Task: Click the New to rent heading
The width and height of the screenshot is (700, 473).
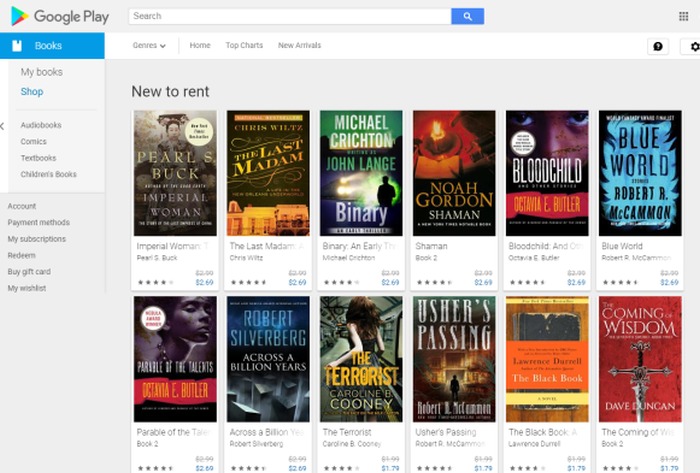Action: (x=170, y=91)
